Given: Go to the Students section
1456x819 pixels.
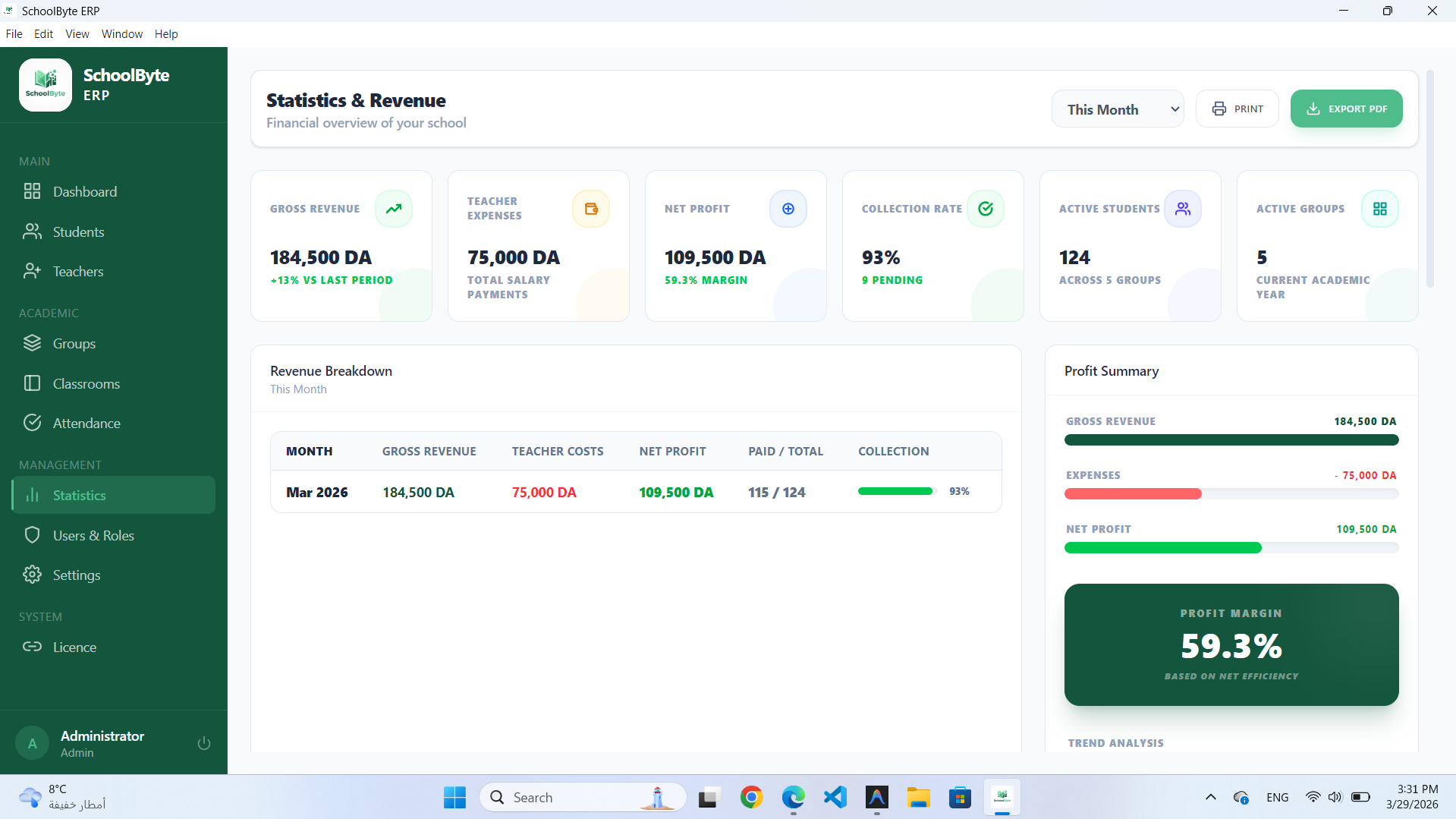Looking at the screenshot, I should (x=114, y=232).
